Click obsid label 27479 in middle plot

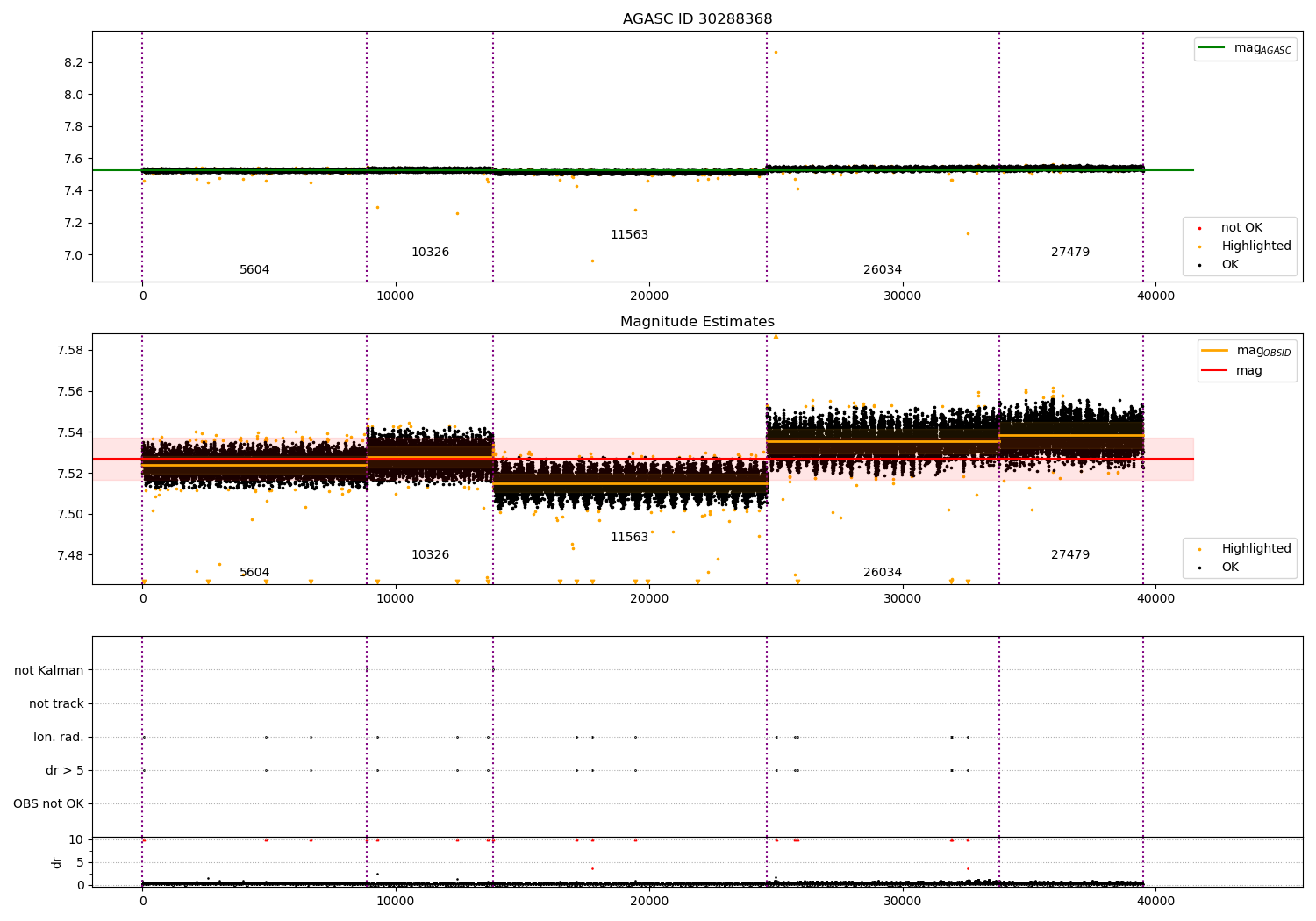(1070, 555)
